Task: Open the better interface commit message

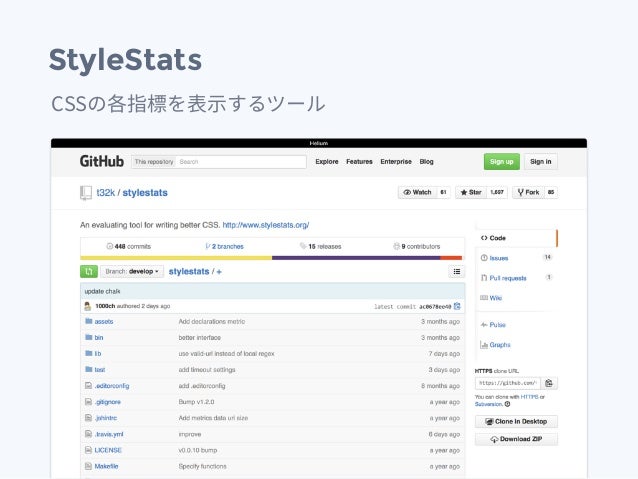Action: [x=199, y=337]
